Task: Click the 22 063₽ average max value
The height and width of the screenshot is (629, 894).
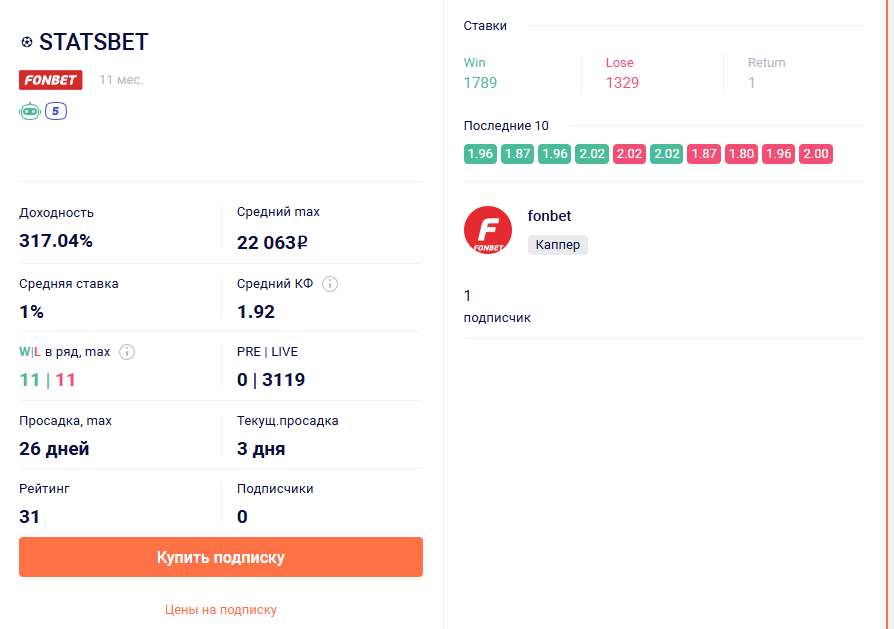Action: point(273,243)
